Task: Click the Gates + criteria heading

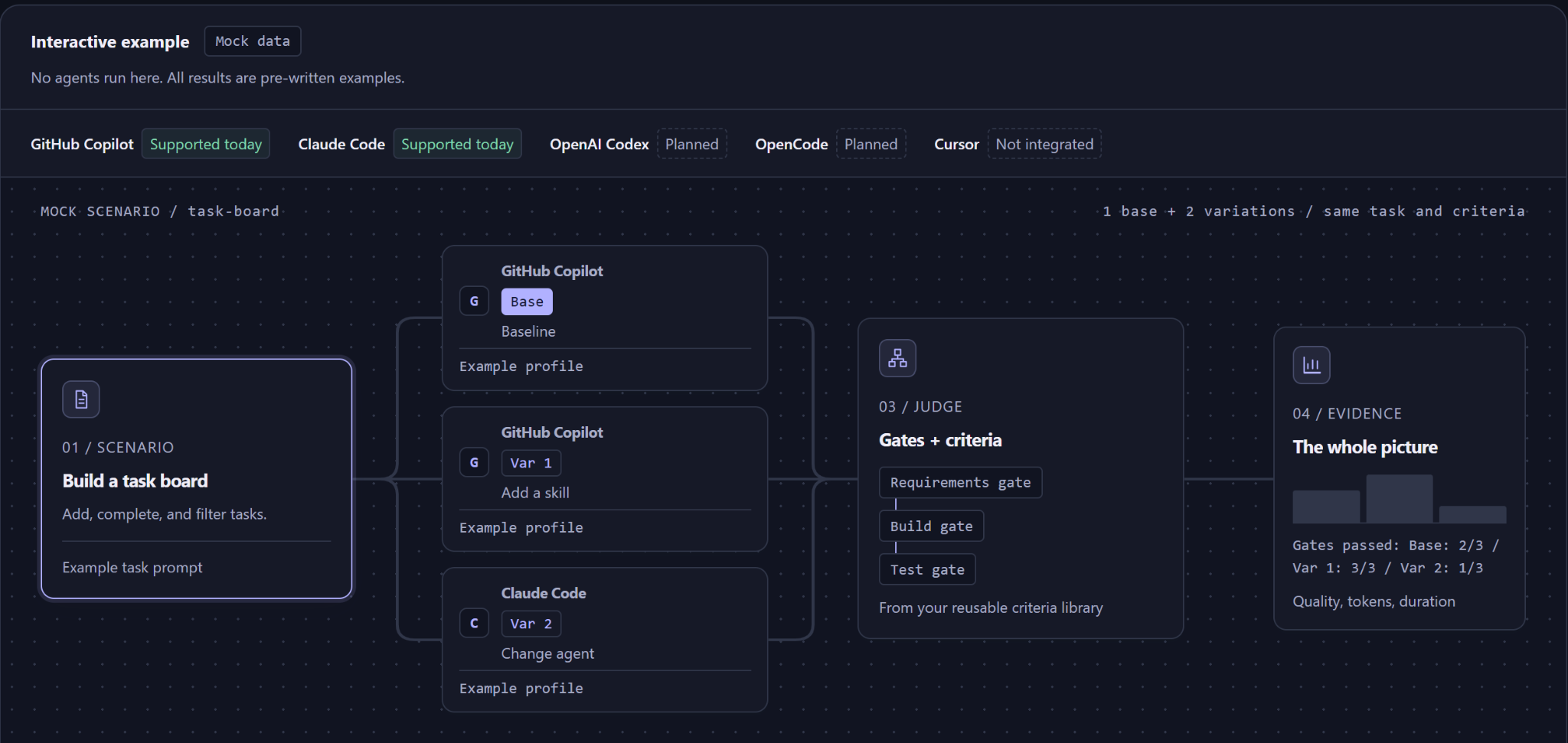Action: coord(940,440)
